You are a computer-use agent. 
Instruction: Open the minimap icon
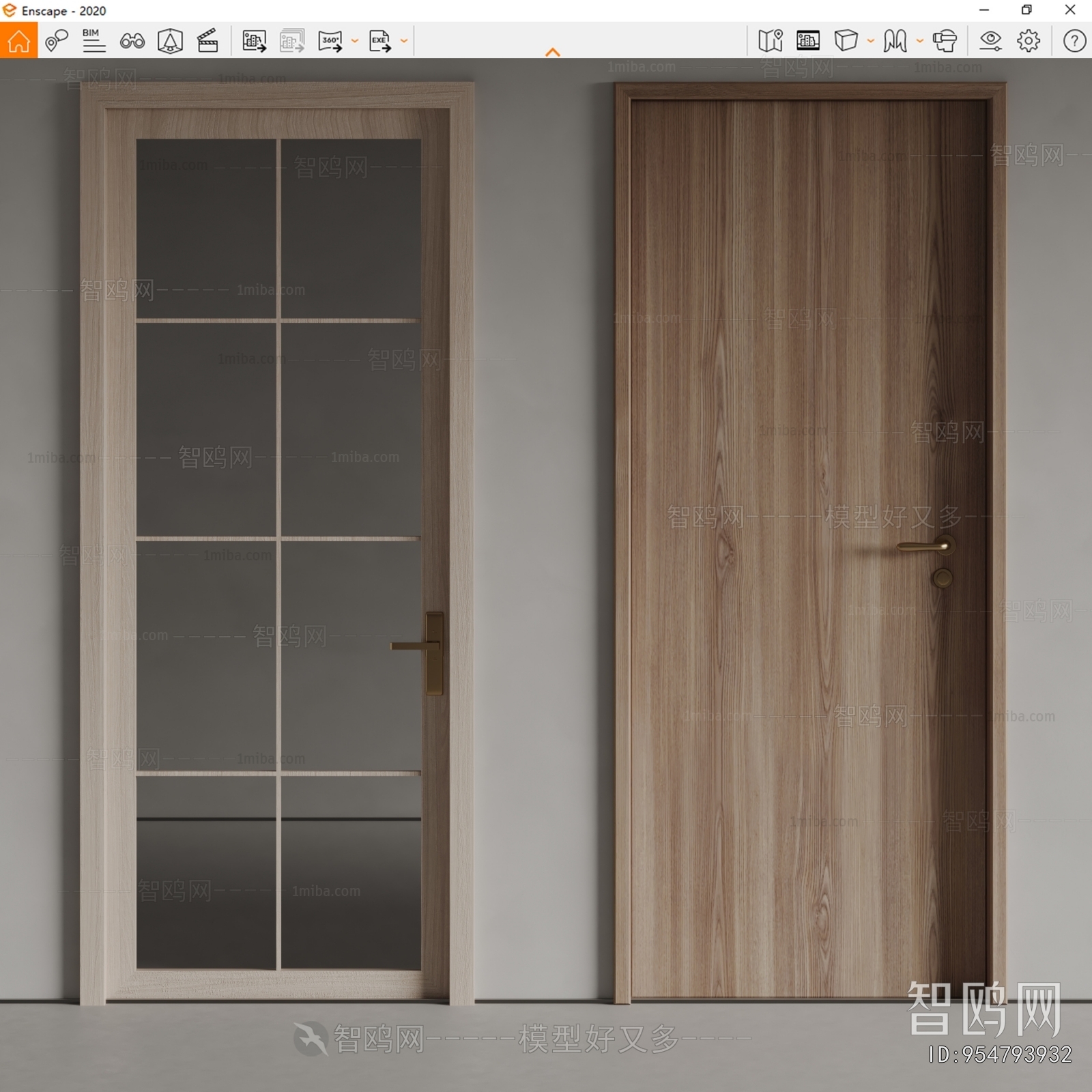coord(771,41)
